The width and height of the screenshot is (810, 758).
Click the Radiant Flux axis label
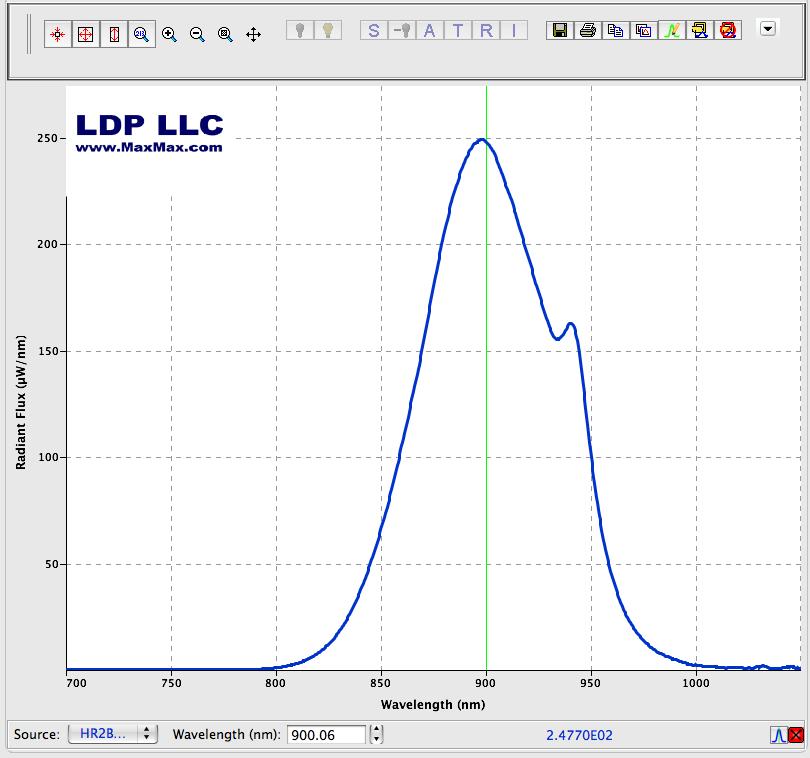pos(21,403)
